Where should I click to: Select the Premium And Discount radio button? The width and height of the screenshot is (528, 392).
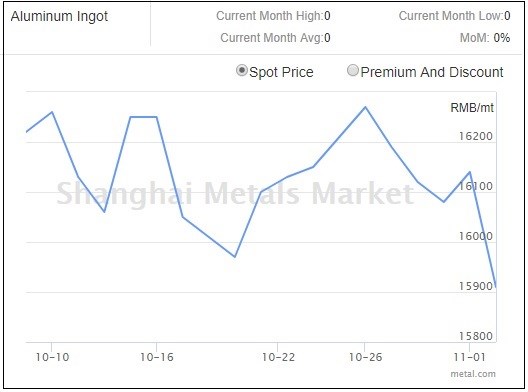pos(353,71)
